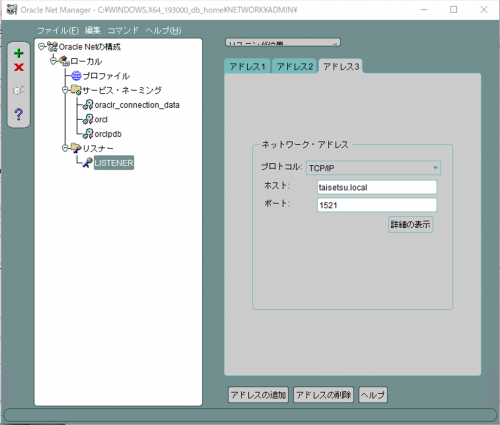
Task: Click the サービス・ネーミング folder icon
Action: 76,90
